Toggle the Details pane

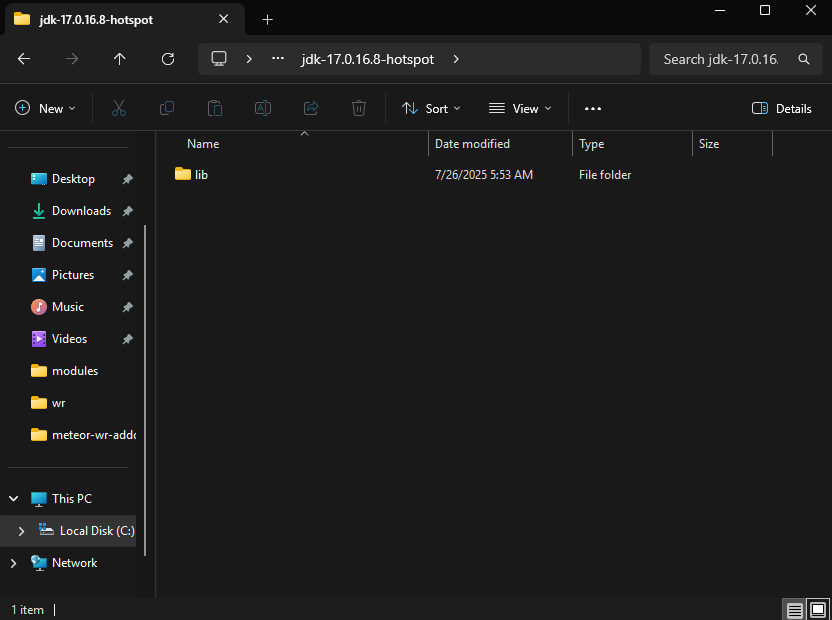click(x=782, y=108)
